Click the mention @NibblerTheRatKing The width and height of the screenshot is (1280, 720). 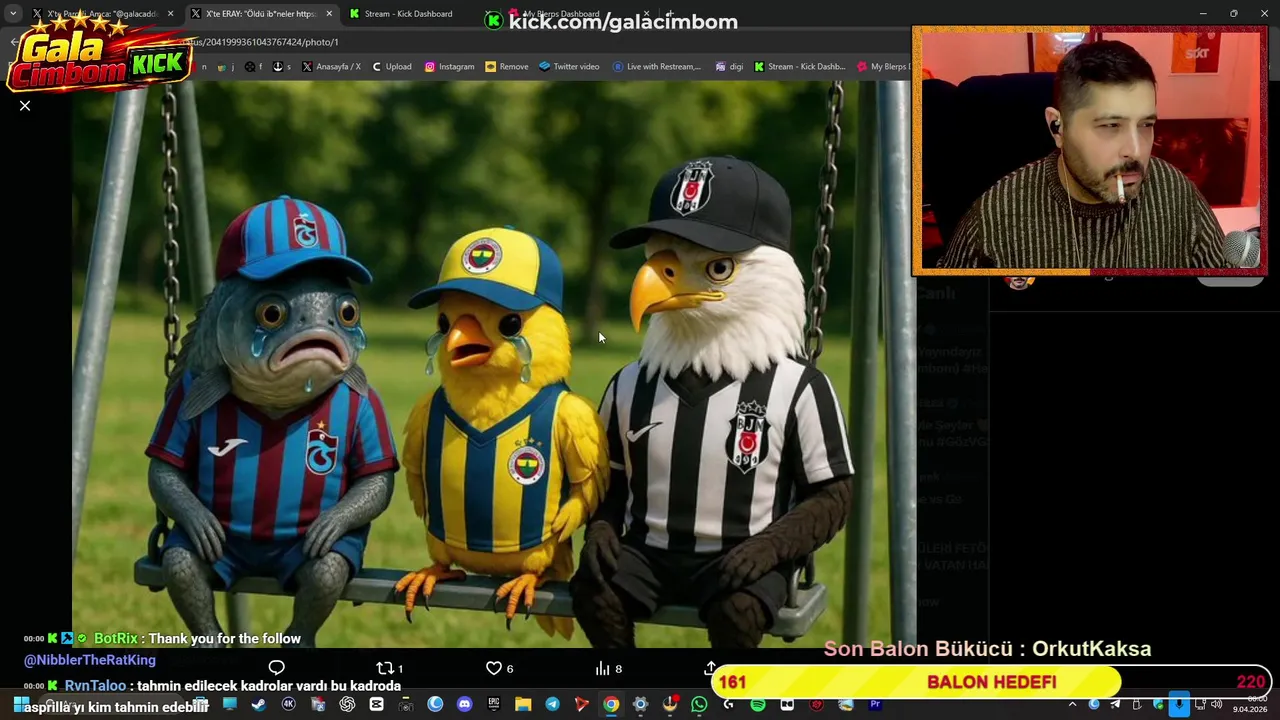point(90,660)
